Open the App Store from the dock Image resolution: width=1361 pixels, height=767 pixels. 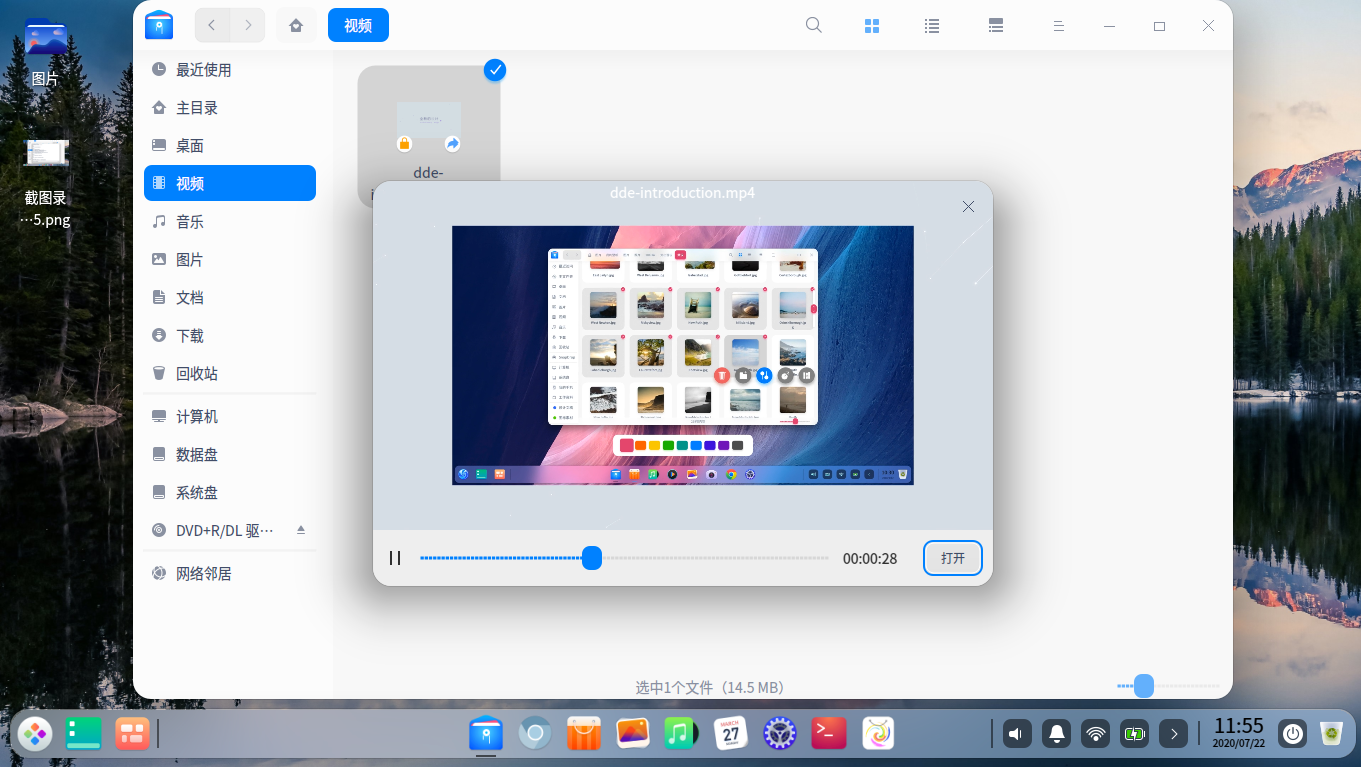tap(584, 733)
